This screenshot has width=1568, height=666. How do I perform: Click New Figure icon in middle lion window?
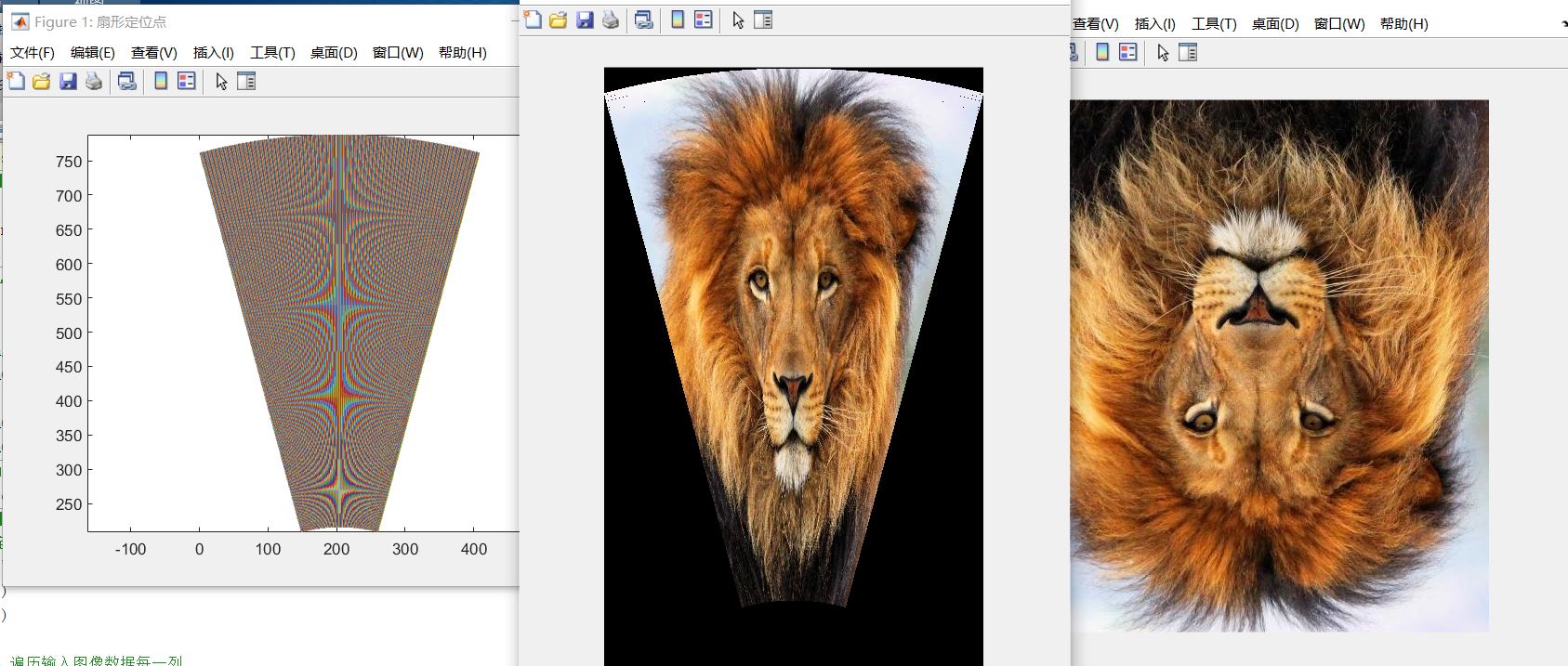click(x=533, y=20)
